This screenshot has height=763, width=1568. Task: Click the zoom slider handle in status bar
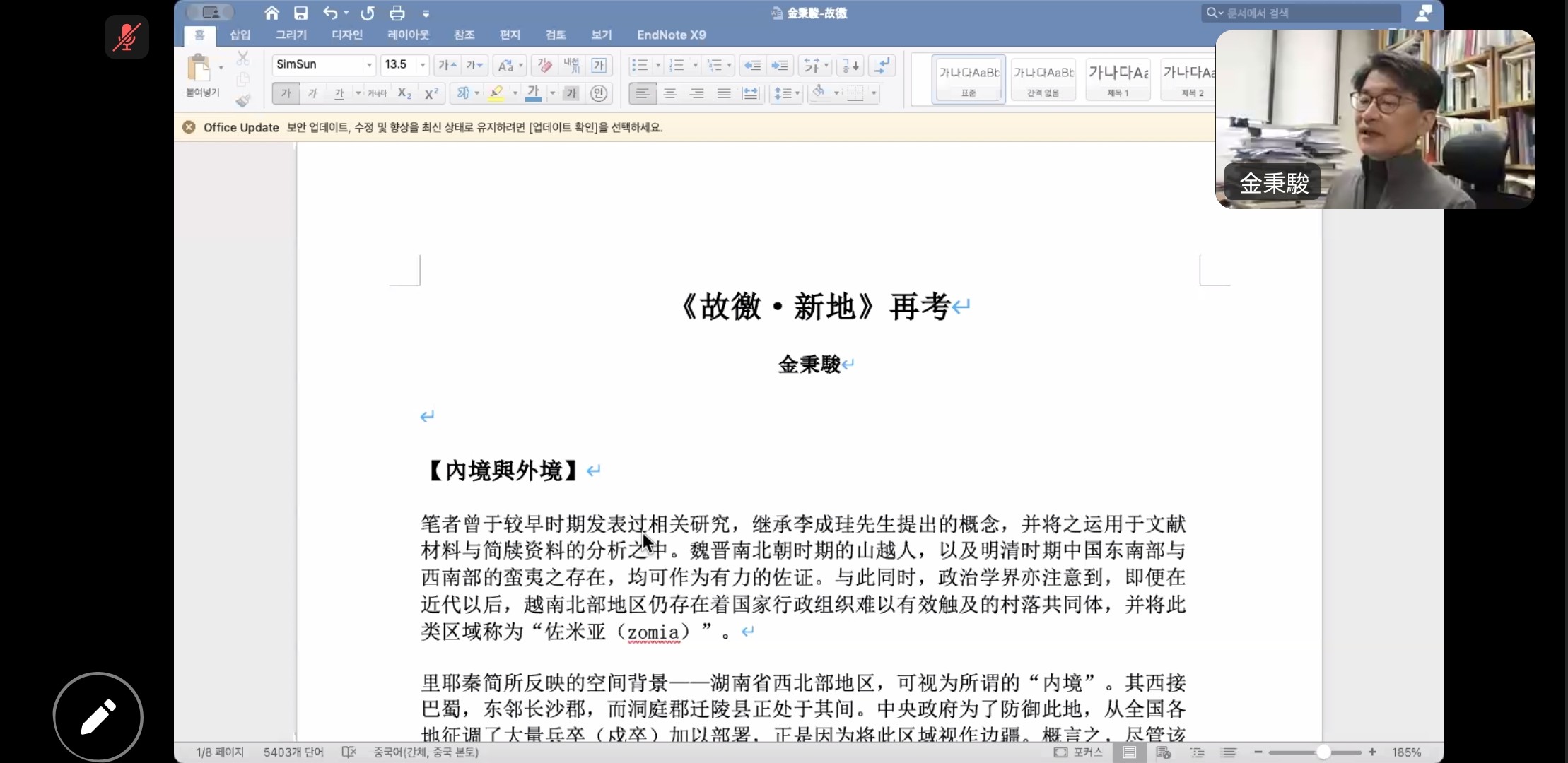pos(1323,752)
